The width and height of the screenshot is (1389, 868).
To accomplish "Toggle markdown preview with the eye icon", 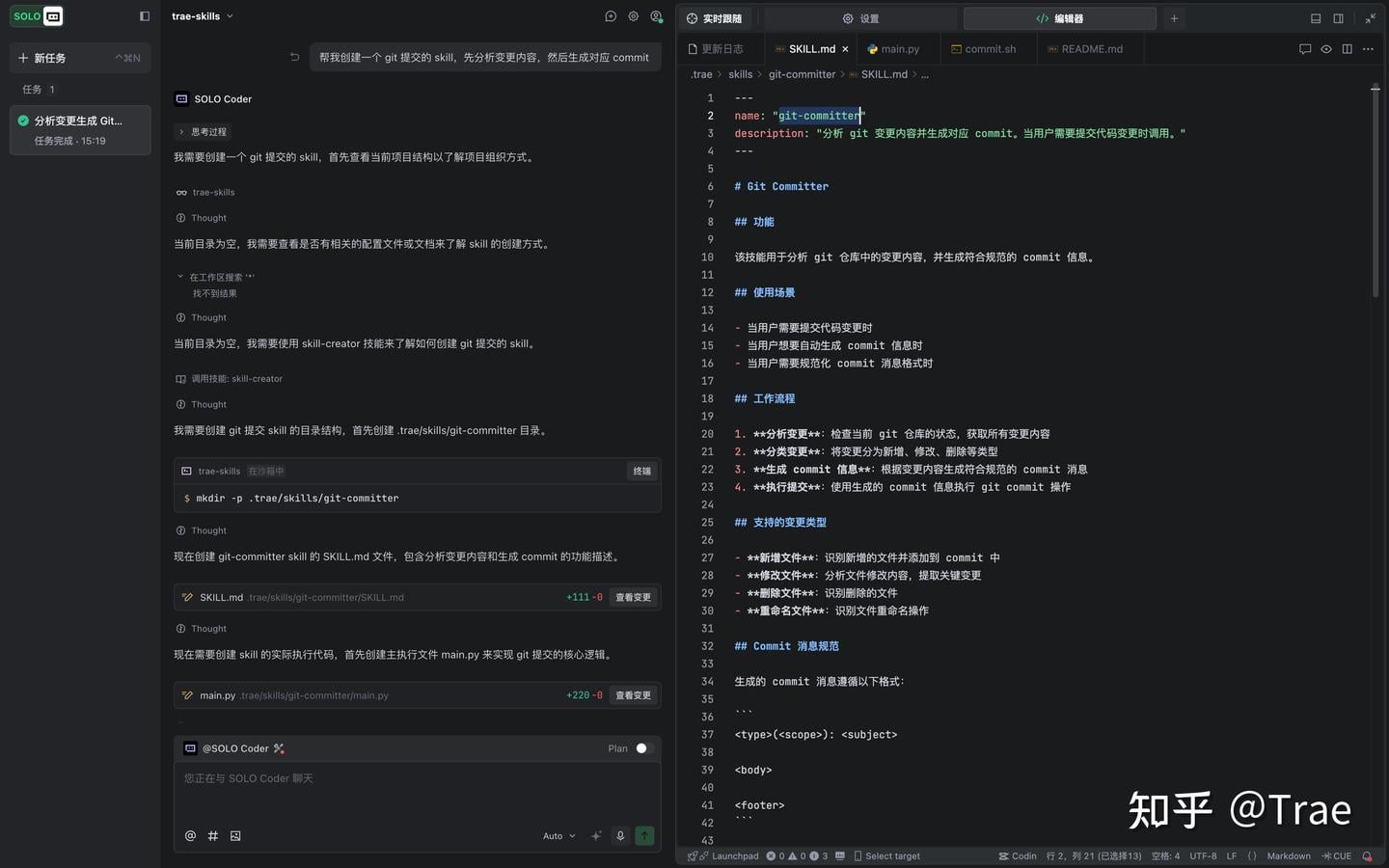I will click(1326, 49).
